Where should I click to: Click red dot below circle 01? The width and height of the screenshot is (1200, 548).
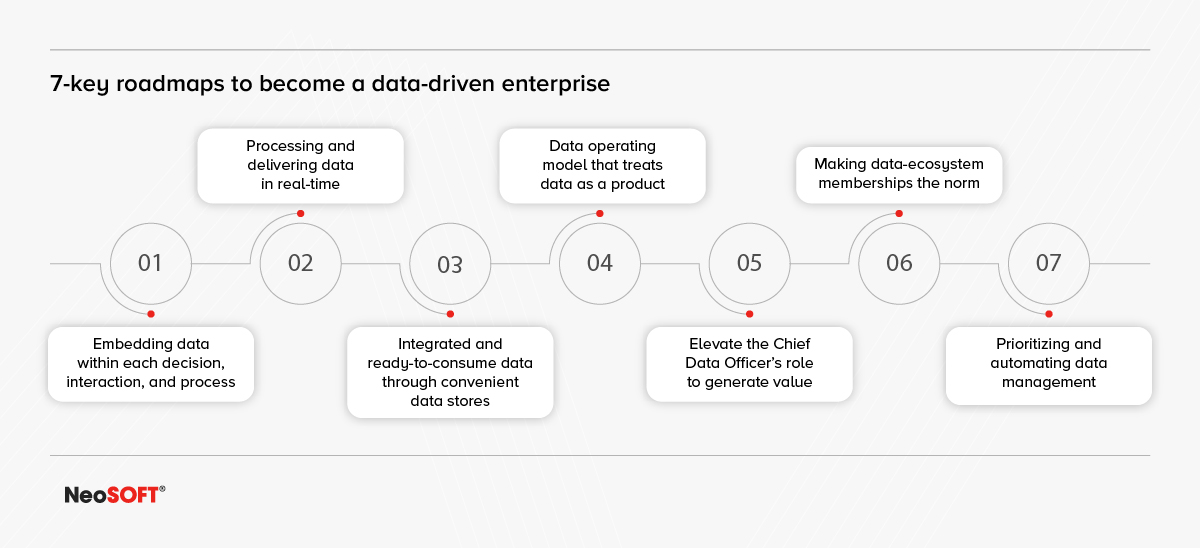pos(150,314)
